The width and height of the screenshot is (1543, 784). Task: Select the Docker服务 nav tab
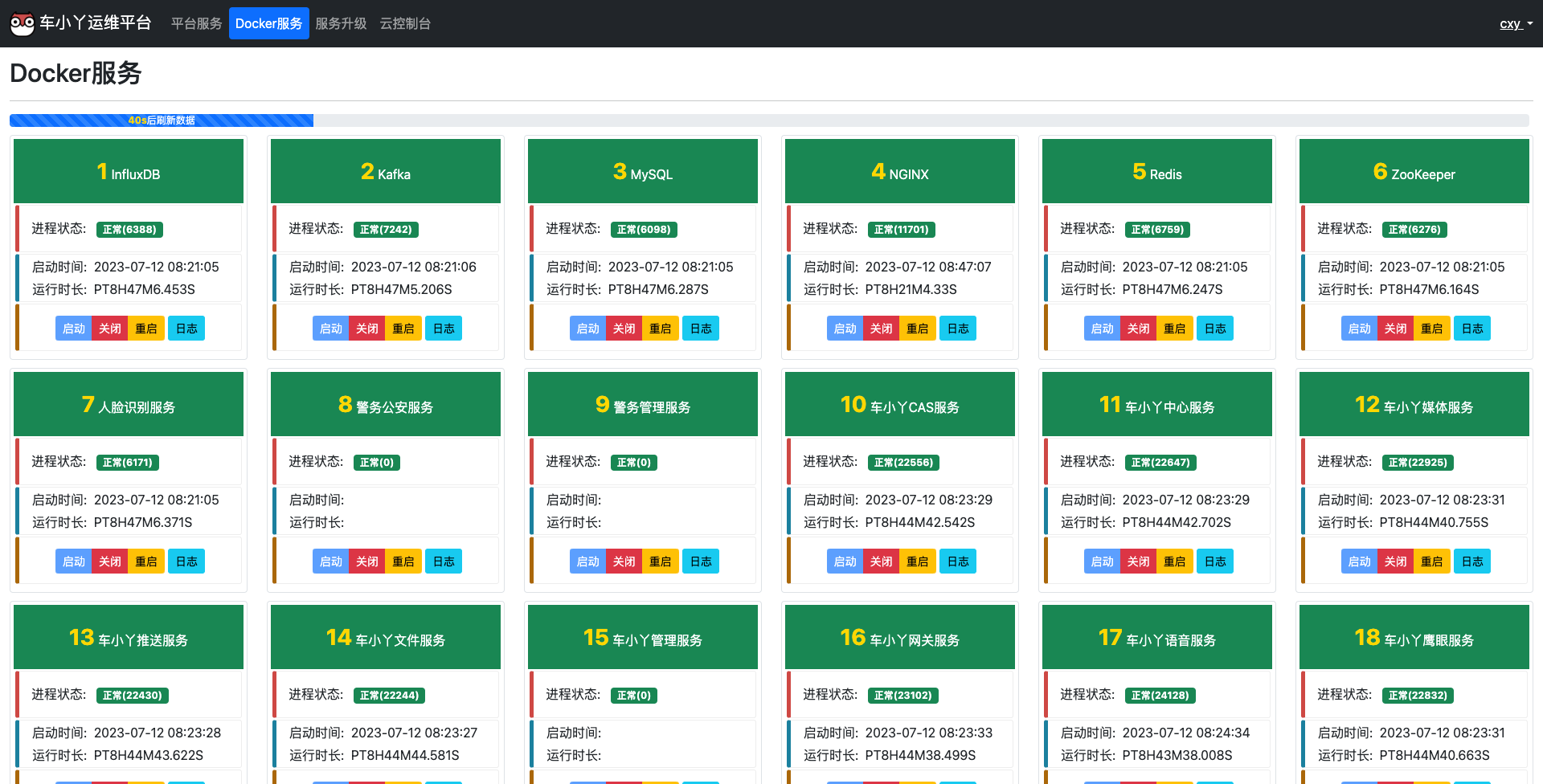pos(268,23)
